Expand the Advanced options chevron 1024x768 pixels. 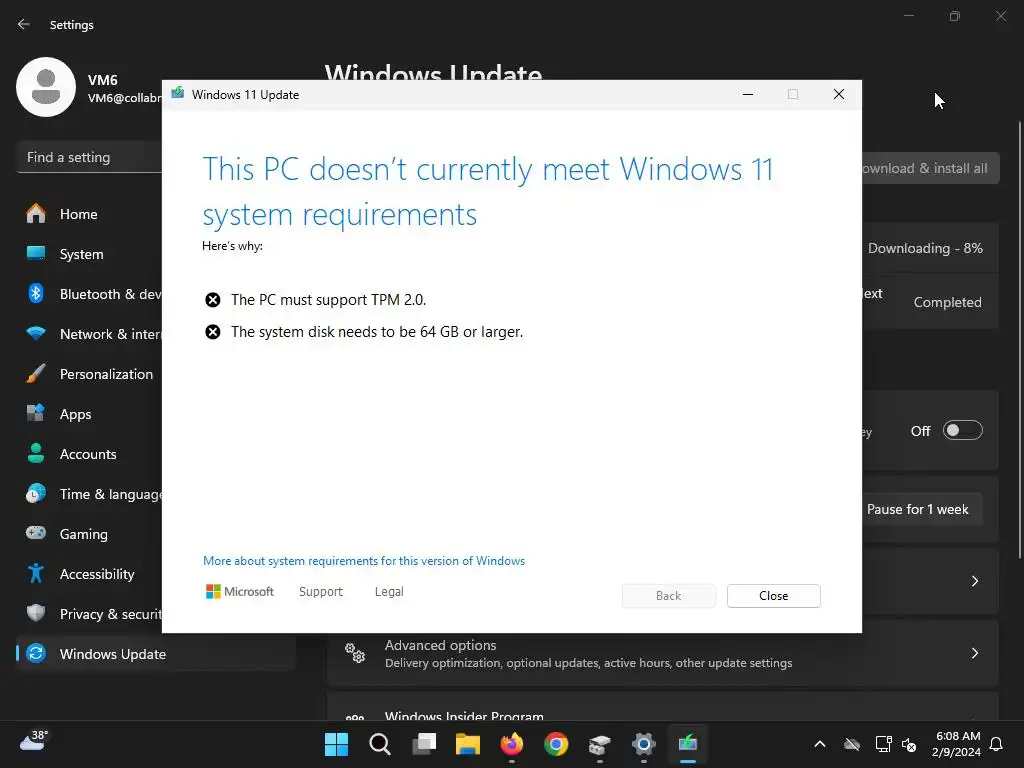(x=974, y=653)
